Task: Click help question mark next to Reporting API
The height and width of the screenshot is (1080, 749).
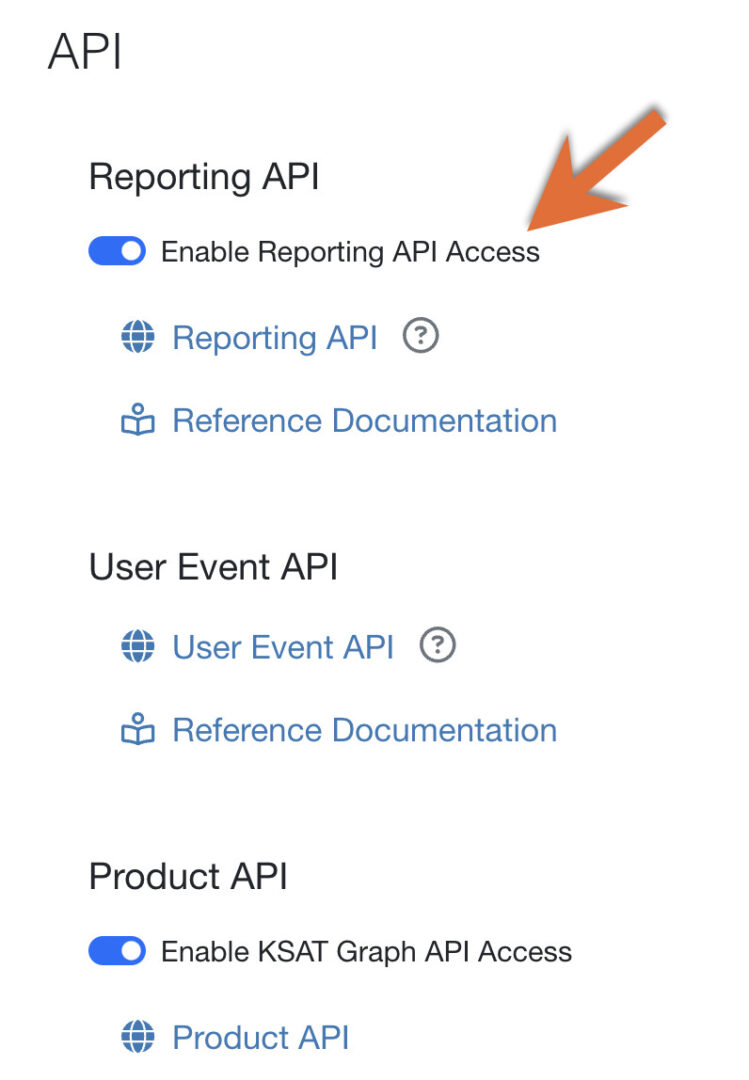Action: click(420, 335)
